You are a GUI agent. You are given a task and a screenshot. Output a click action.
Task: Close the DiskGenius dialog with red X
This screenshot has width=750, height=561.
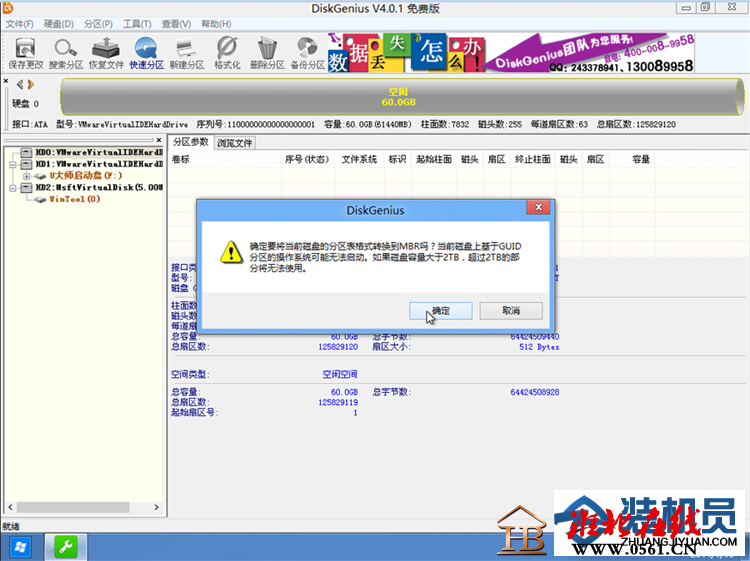pos(538,207)
